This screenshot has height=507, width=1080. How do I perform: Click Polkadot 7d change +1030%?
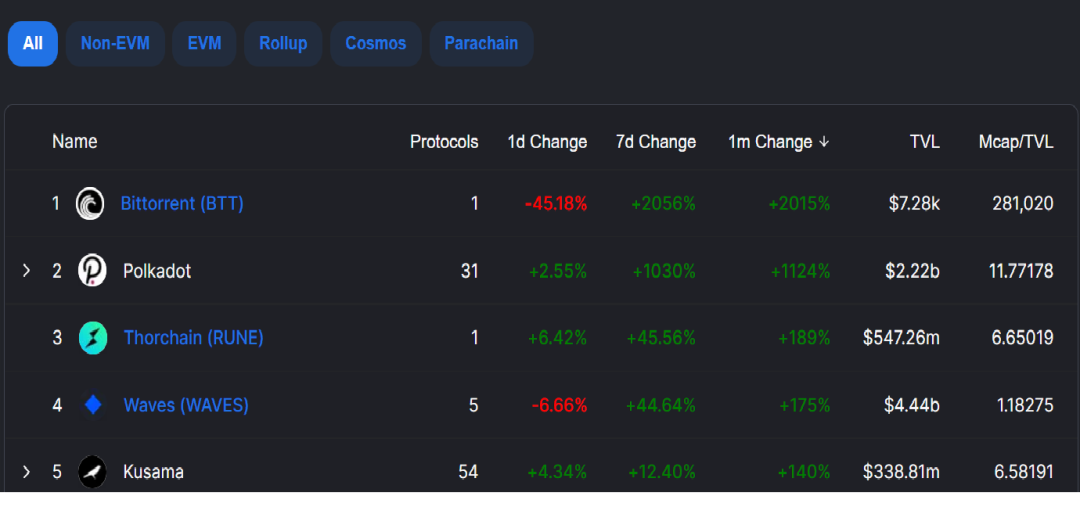point(664,271)
